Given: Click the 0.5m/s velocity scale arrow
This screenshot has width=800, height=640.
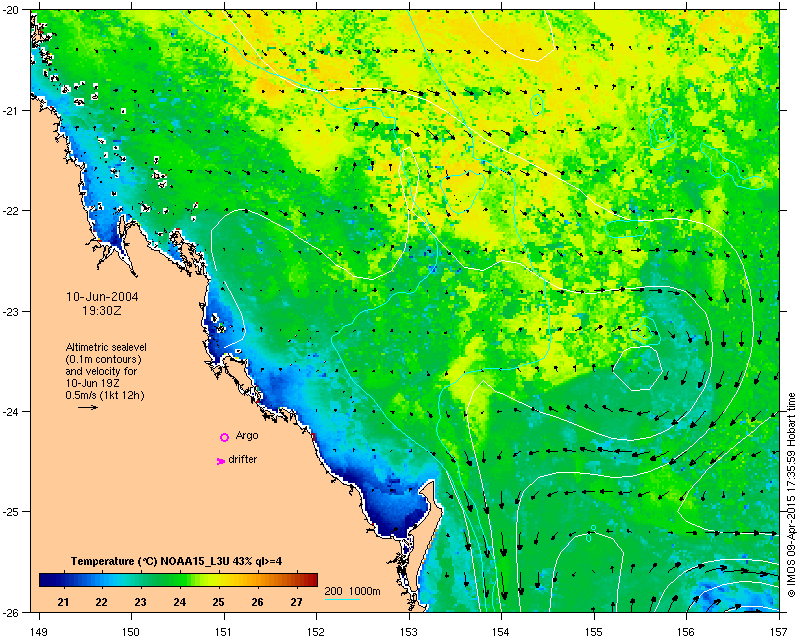Looking at the screenshot, I should (88, 407).
